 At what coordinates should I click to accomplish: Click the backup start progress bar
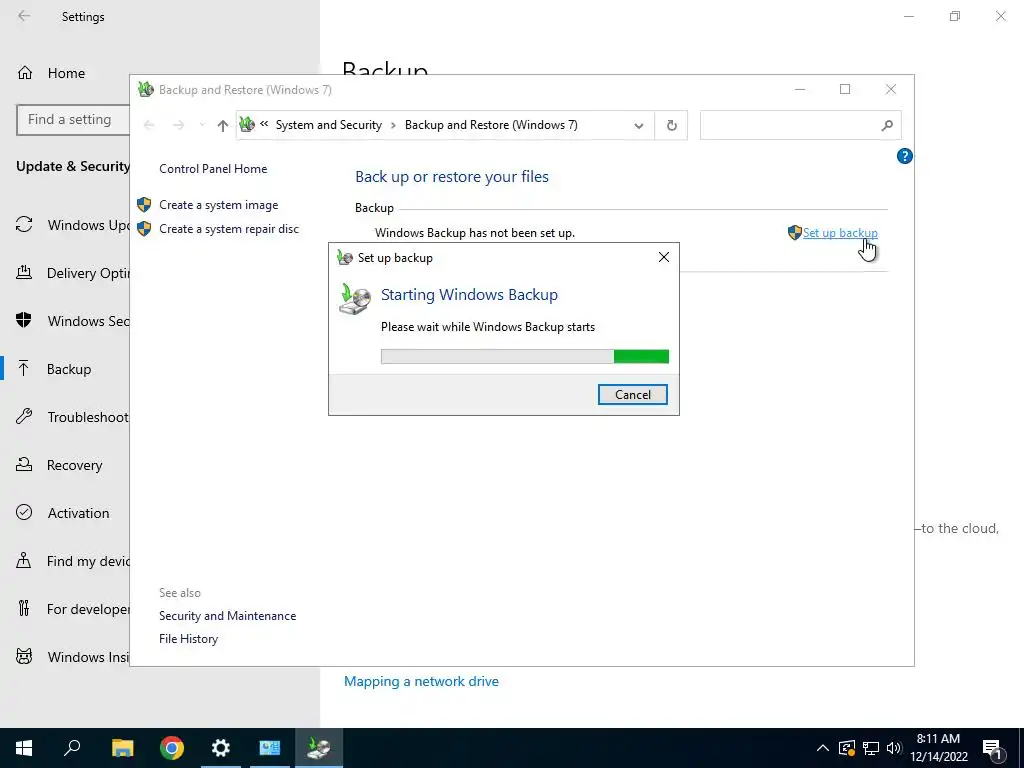pos(524,356)
